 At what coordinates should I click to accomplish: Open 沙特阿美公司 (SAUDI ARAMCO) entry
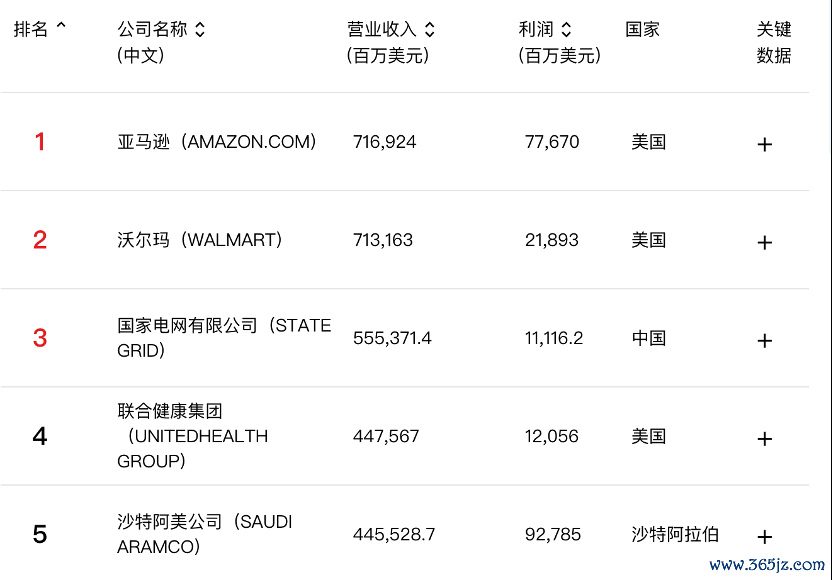[204, 534]
